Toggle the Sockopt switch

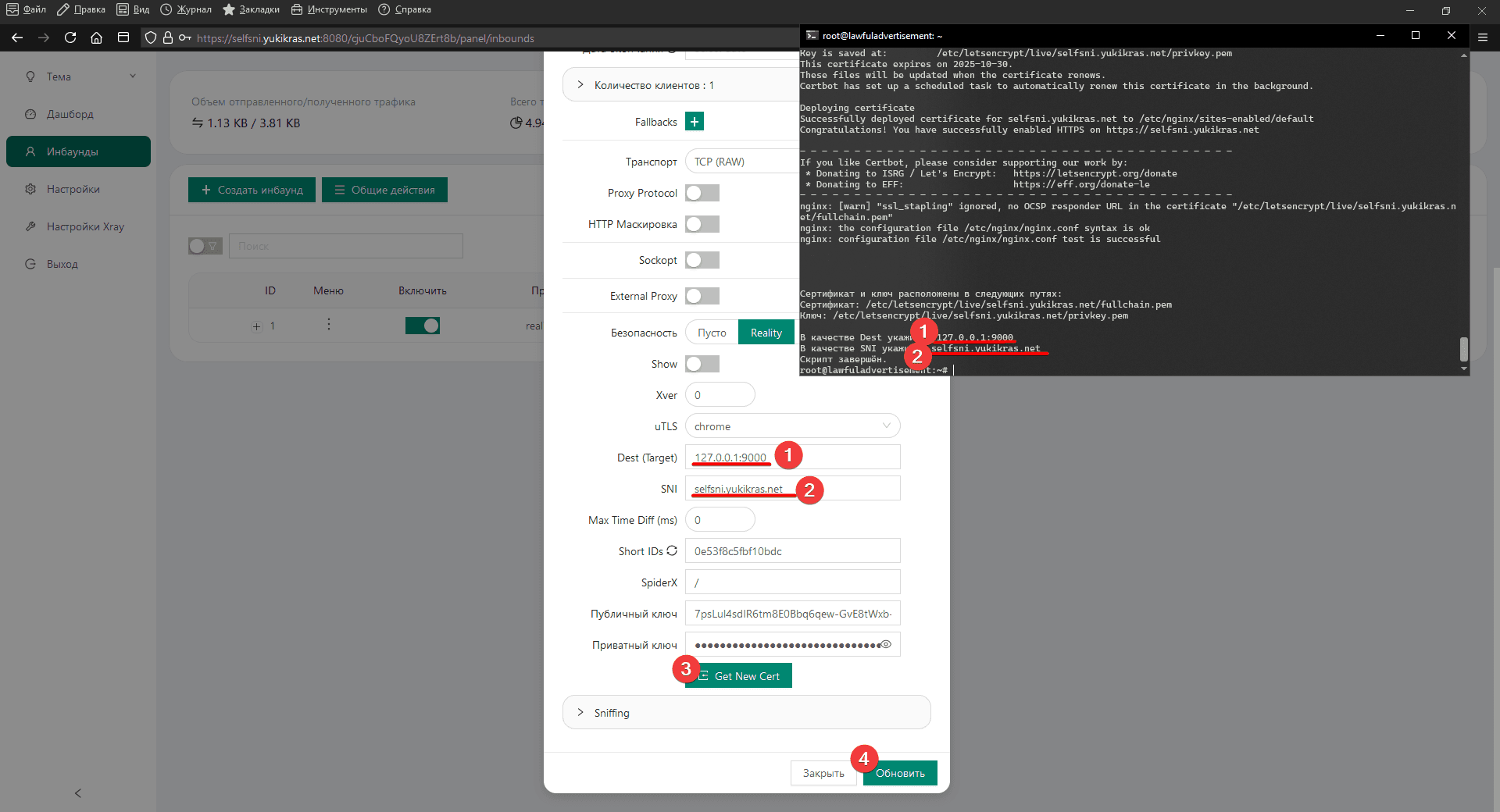(702, 260)
